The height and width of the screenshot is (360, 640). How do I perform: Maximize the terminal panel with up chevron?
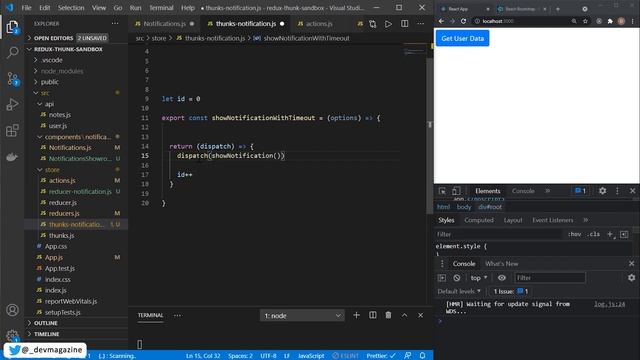pos(404,315)
